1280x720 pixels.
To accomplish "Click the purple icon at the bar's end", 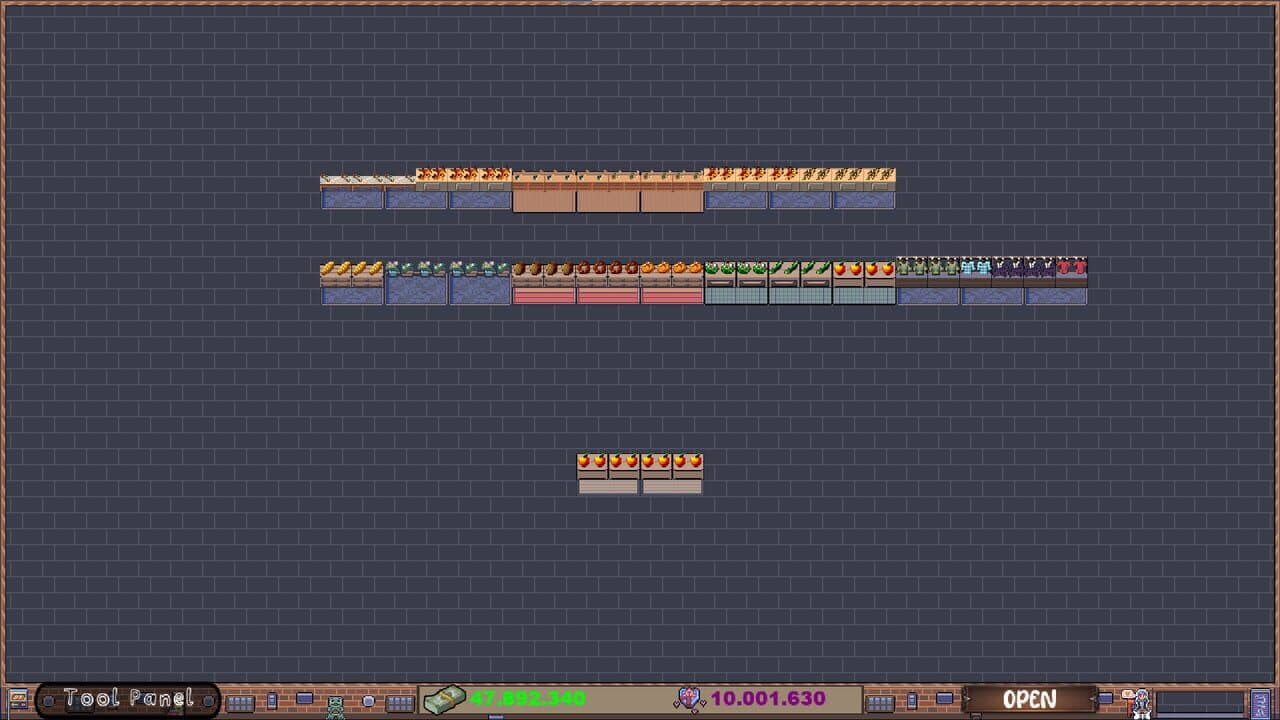I will click(1261, 702).
